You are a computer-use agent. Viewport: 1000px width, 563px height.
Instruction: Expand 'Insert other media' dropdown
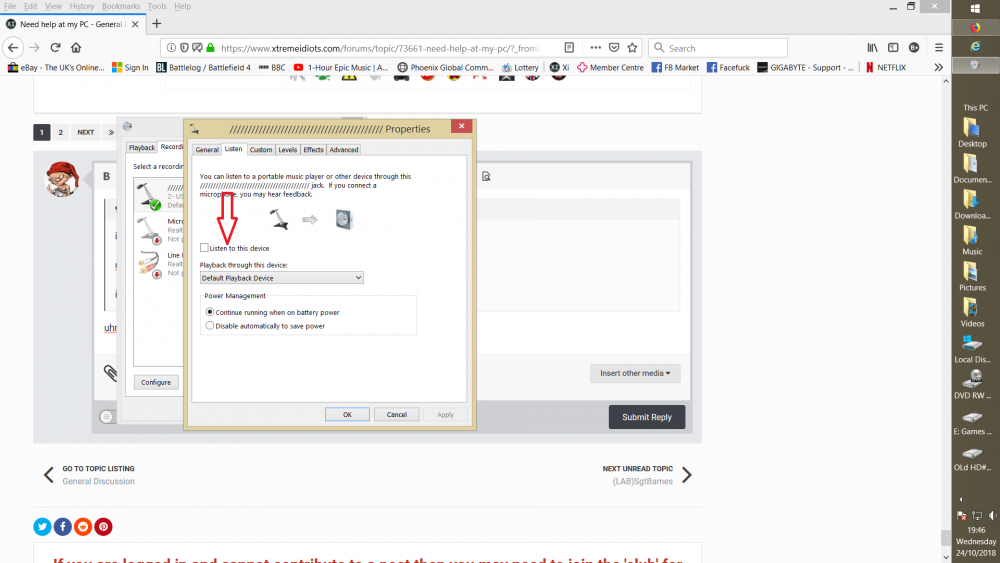point(635,373)
